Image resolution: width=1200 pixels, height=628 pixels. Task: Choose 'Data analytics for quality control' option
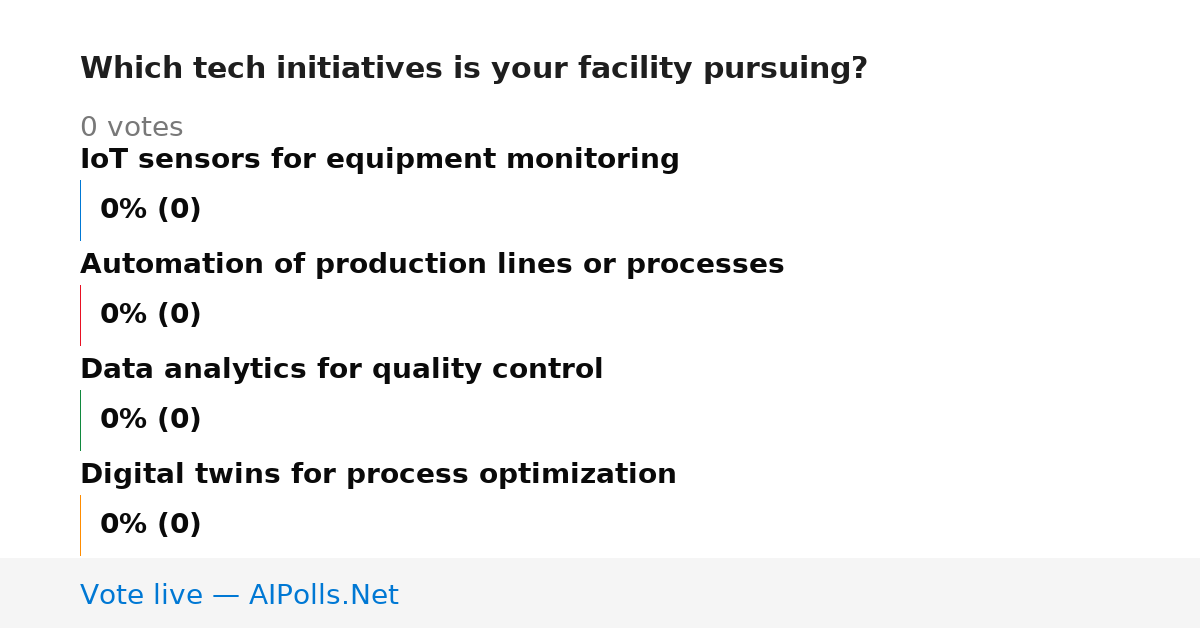341,370
